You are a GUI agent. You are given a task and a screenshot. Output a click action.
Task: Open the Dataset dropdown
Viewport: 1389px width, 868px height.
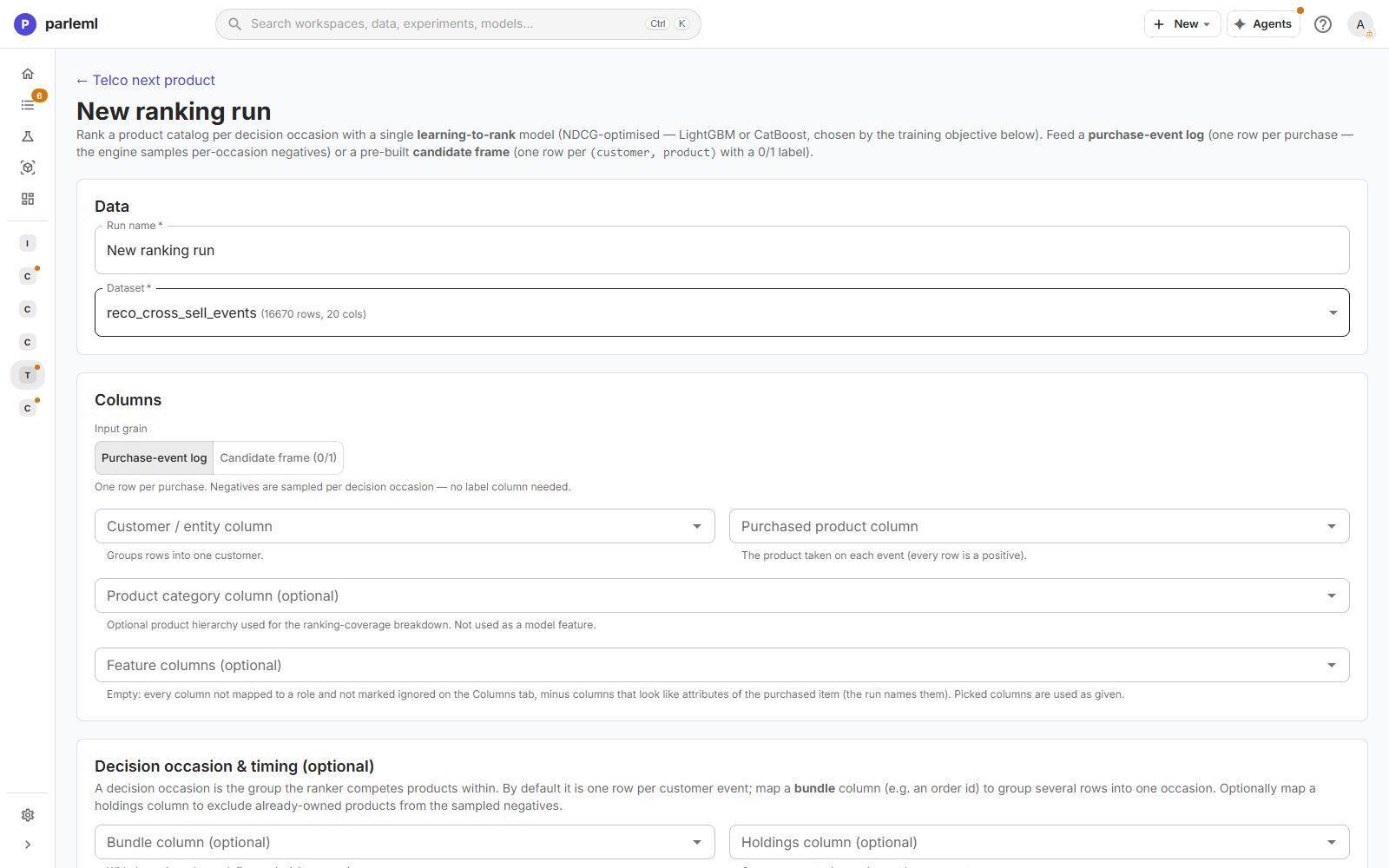722,312
